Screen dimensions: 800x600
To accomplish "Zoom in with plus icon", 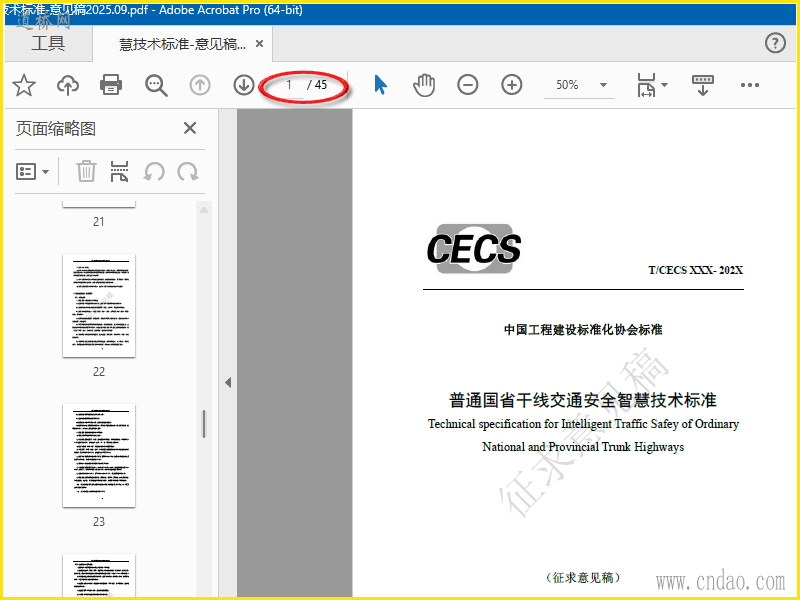I will tap(512, 85).
